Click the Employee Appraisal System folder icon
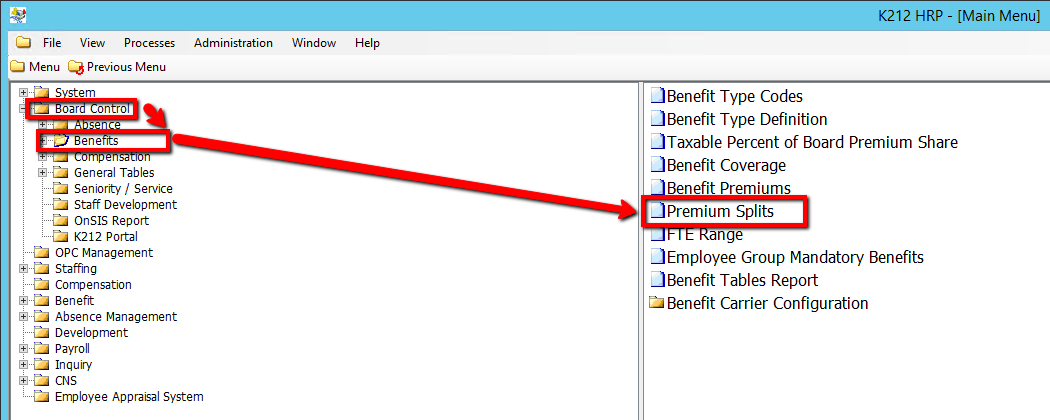This screenshot has height=420, width=1050. 41,397
